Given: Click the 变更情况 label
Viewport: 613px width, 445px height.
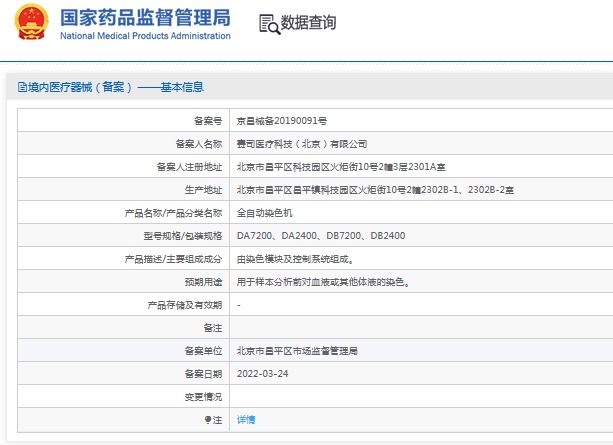Looking at the screenshot, I should pyautogui.click(x=203, y=397).
